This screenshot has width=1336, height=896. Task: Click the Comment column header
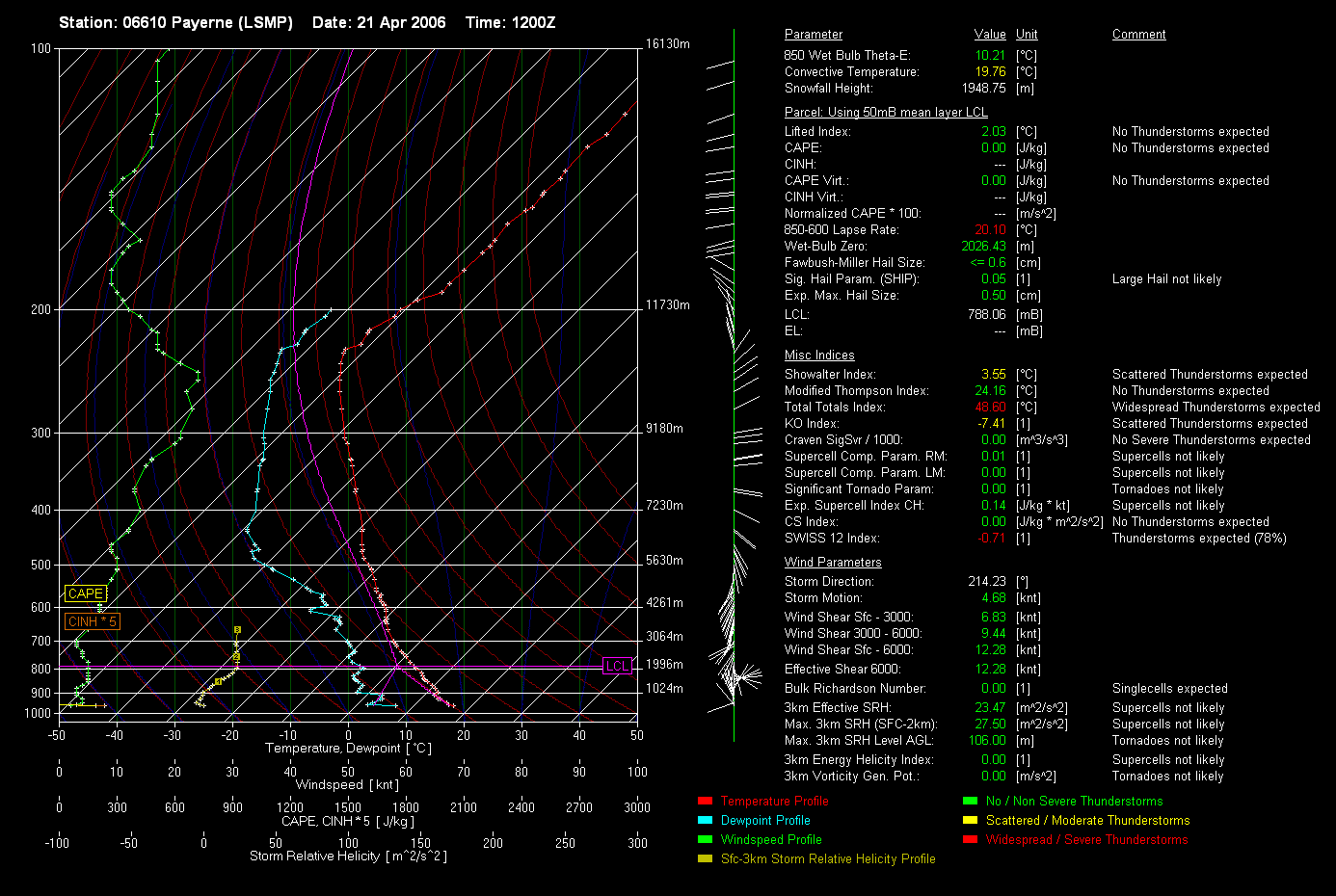[1138, 35]
